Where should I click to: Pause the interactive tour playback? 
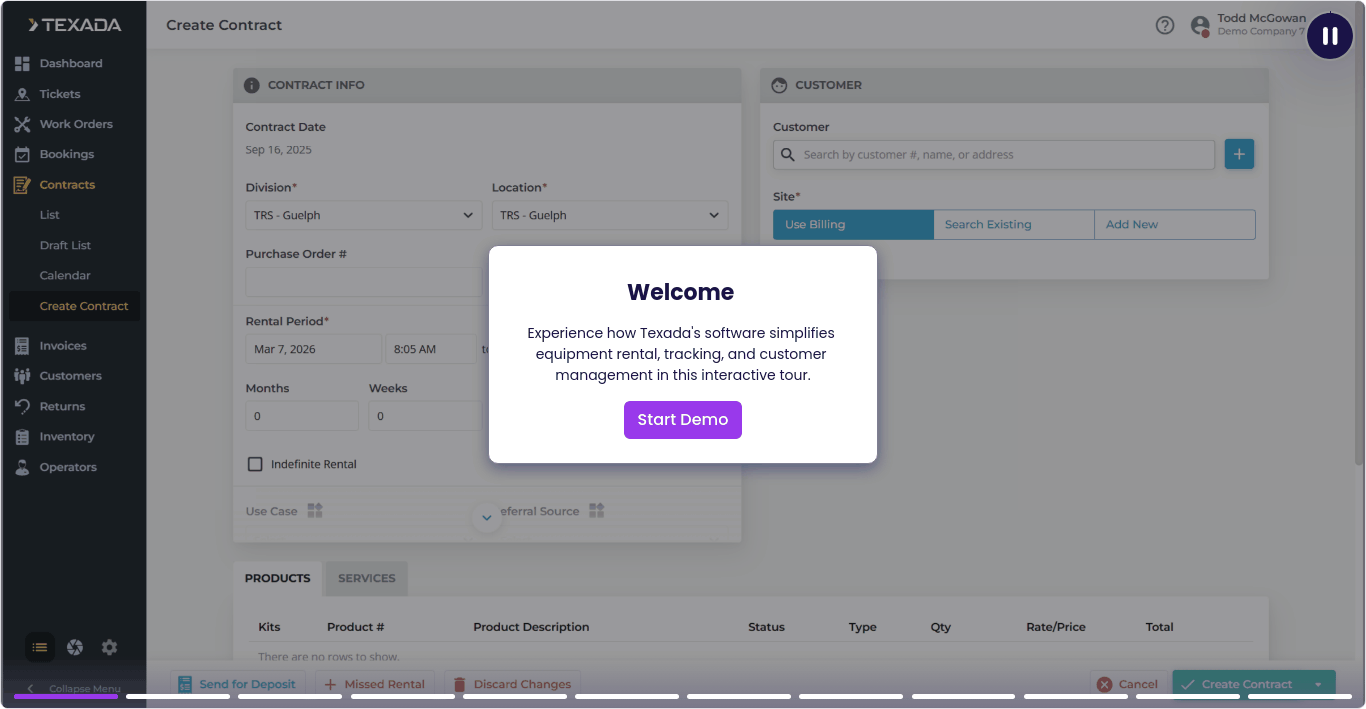click(1329, 36)
